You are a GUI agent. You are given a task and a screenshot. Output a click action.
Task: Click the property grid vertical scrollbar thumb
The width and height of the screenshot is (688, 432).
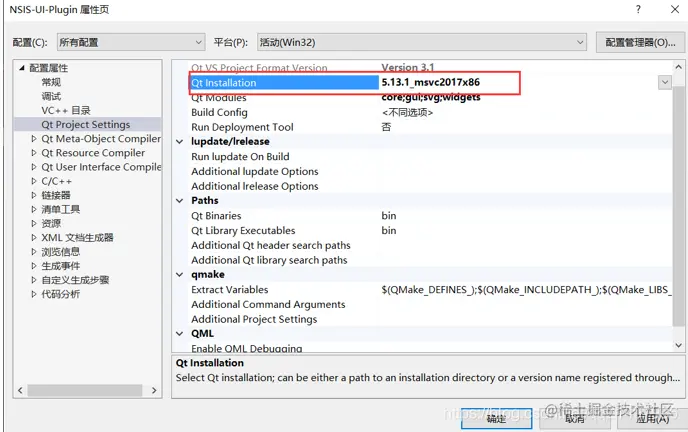(x=678, y=206)
